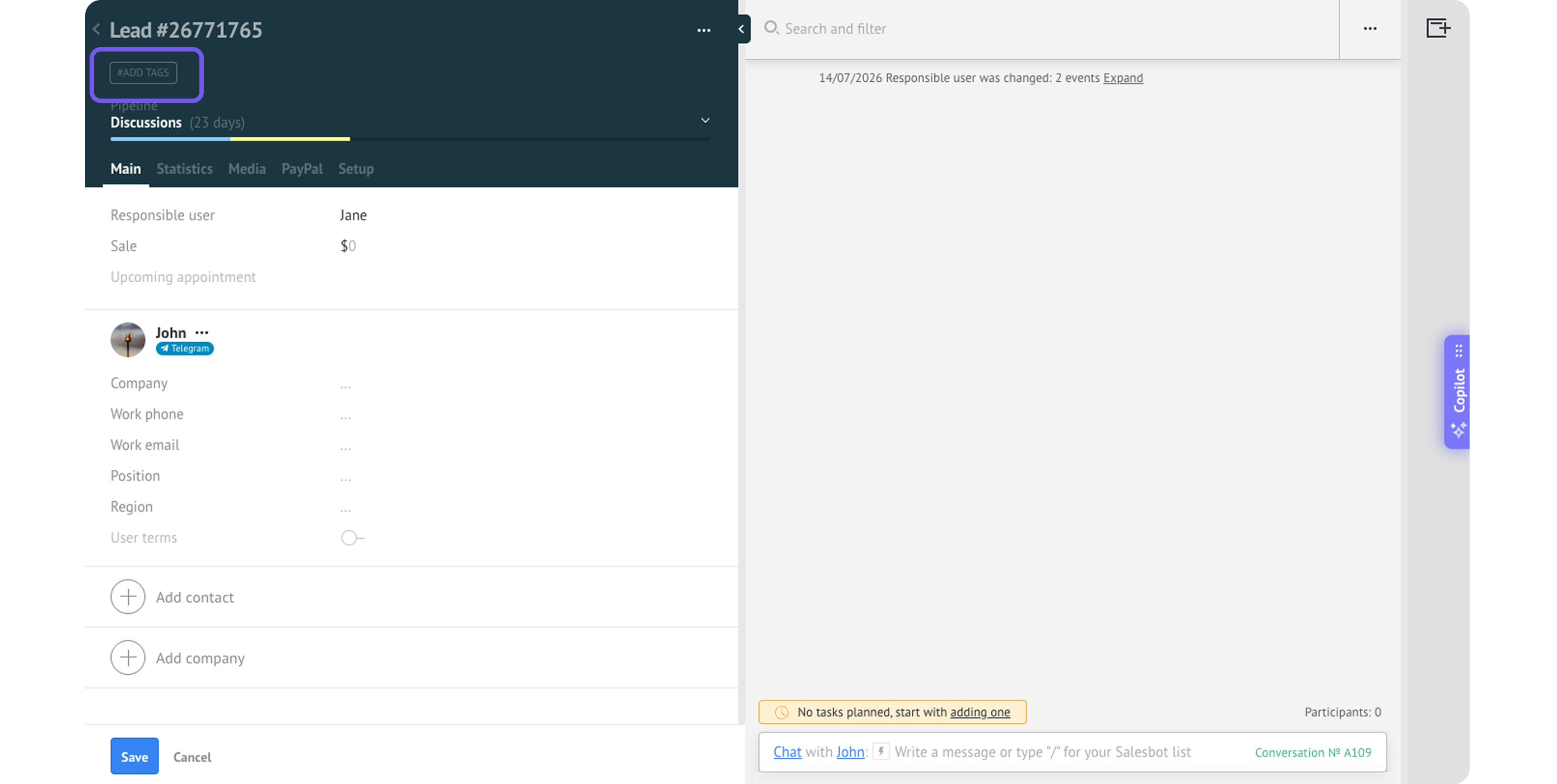Image resolution: width=1557 pixels, height=784 pixels.
Task: Open the Media tab
Action: [x=246, y=169]
